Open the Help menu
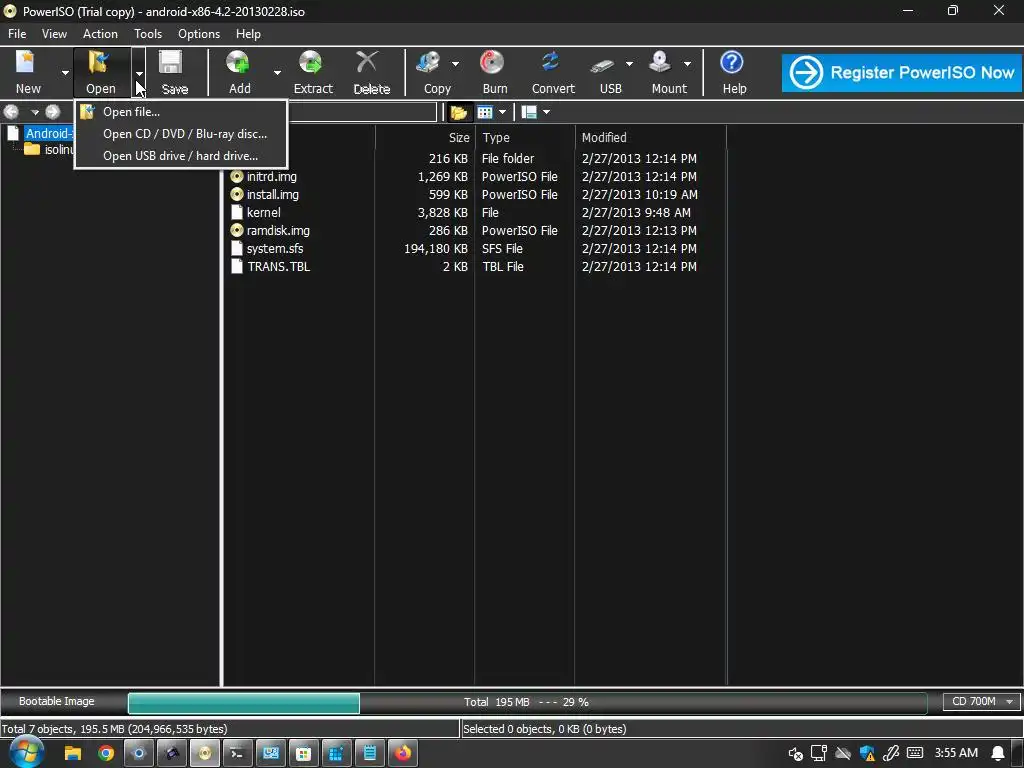Viewport: 1024px width, 768px height. coord(248,34)
